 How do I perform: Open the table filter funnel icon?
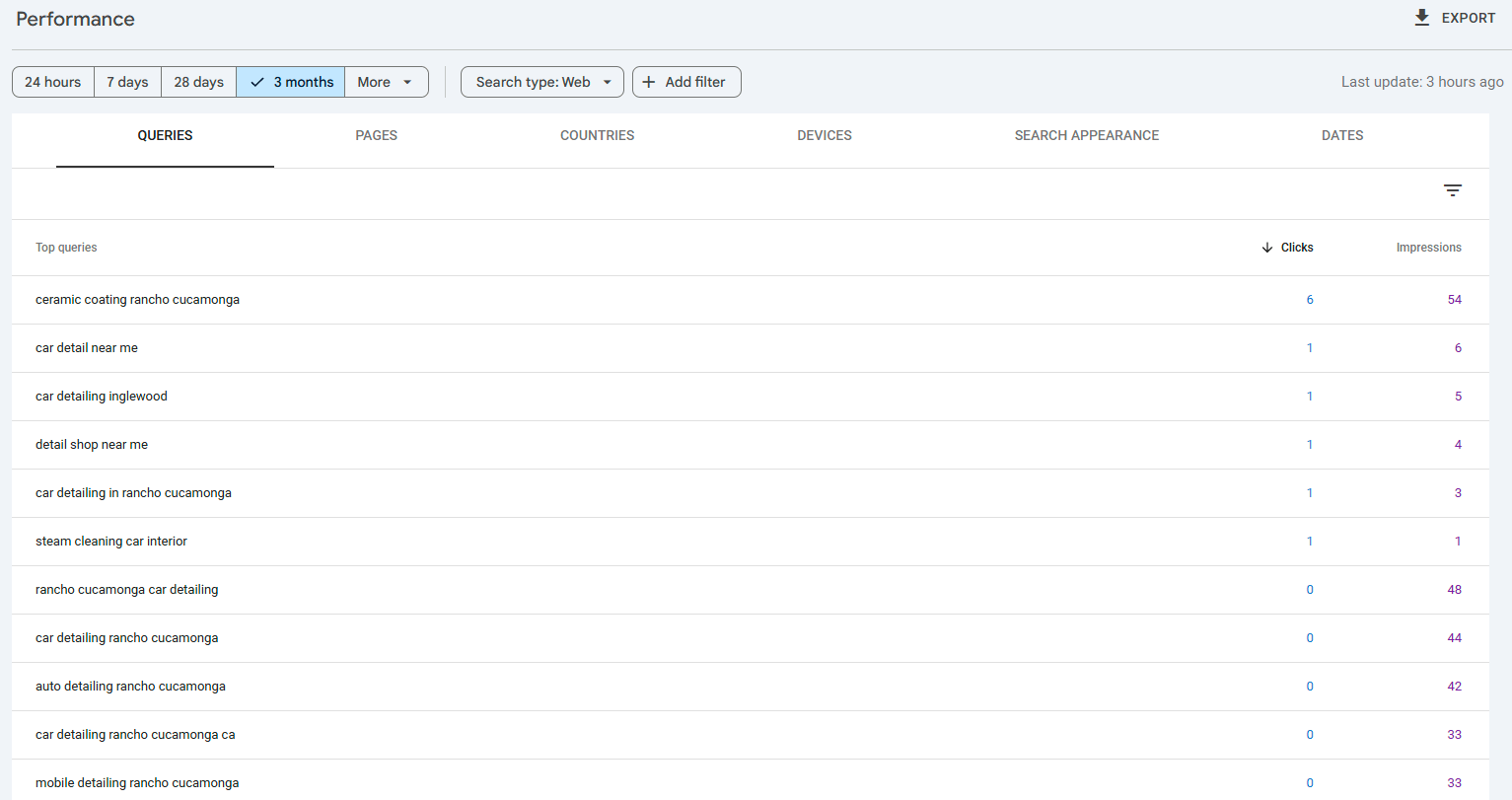(x=1453, y=189)
